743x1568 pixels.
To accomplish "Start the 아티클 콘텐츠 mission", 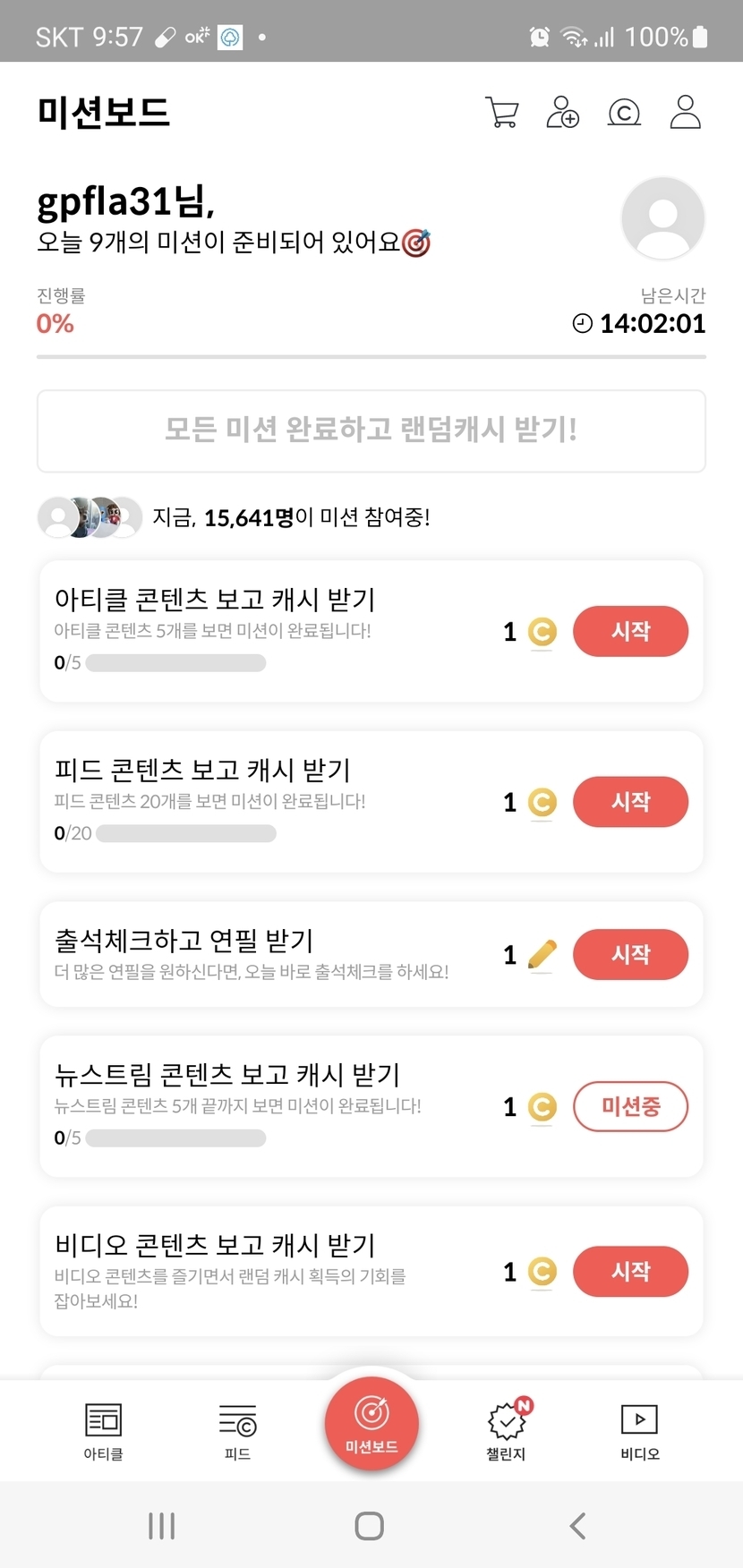I will (x=630, y=631).
